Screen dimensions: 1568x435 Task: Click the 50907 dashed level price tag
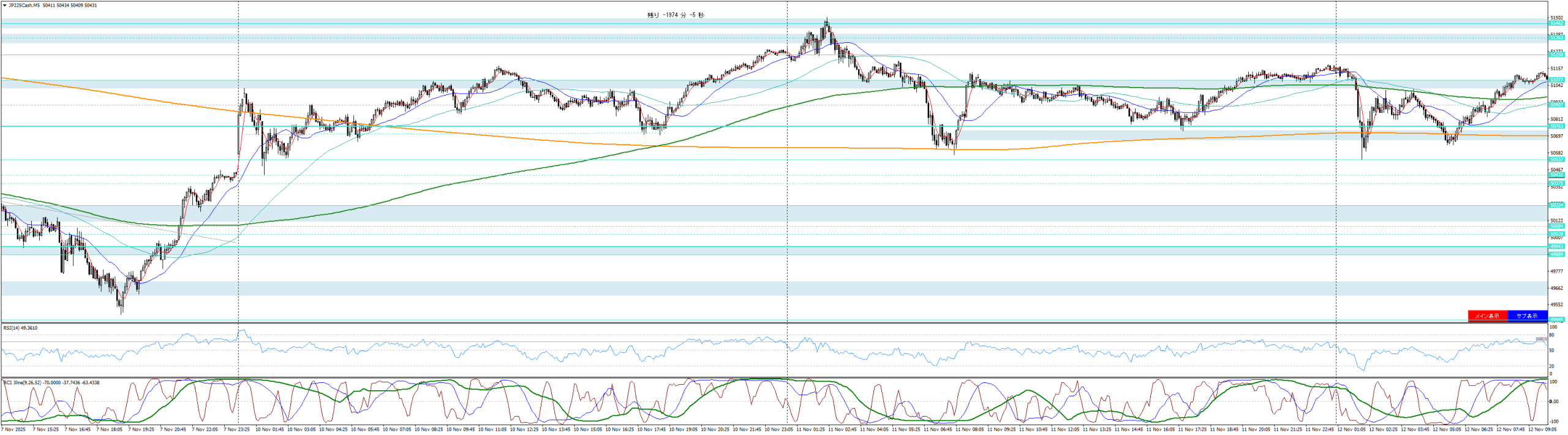1556,105
